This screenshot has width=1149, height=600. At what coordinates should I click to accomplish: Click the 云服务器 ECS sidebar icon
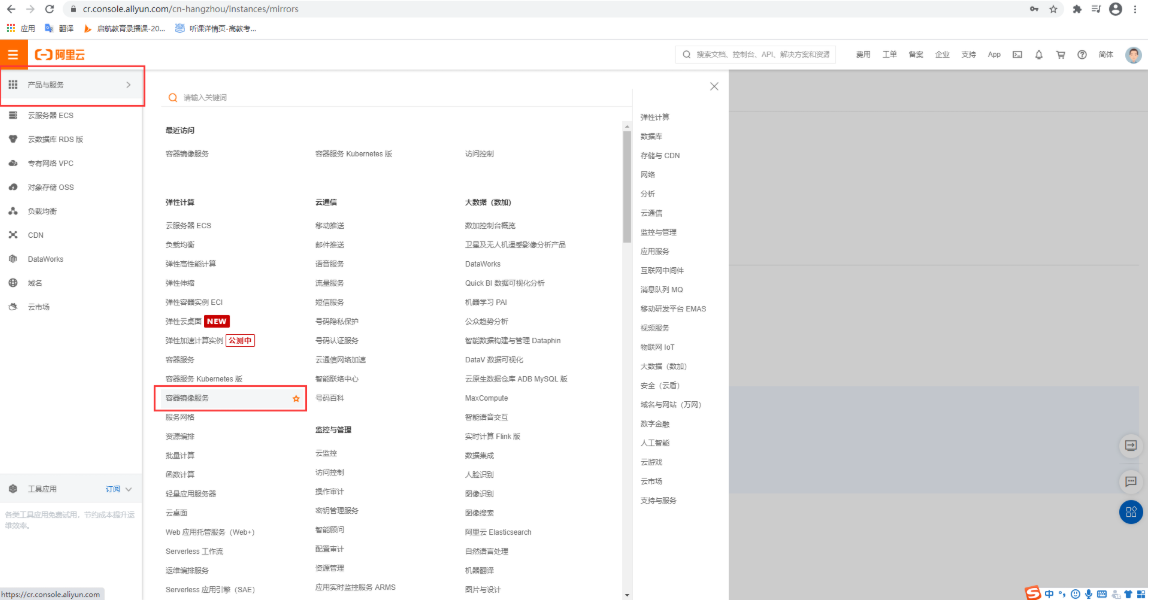13,115
